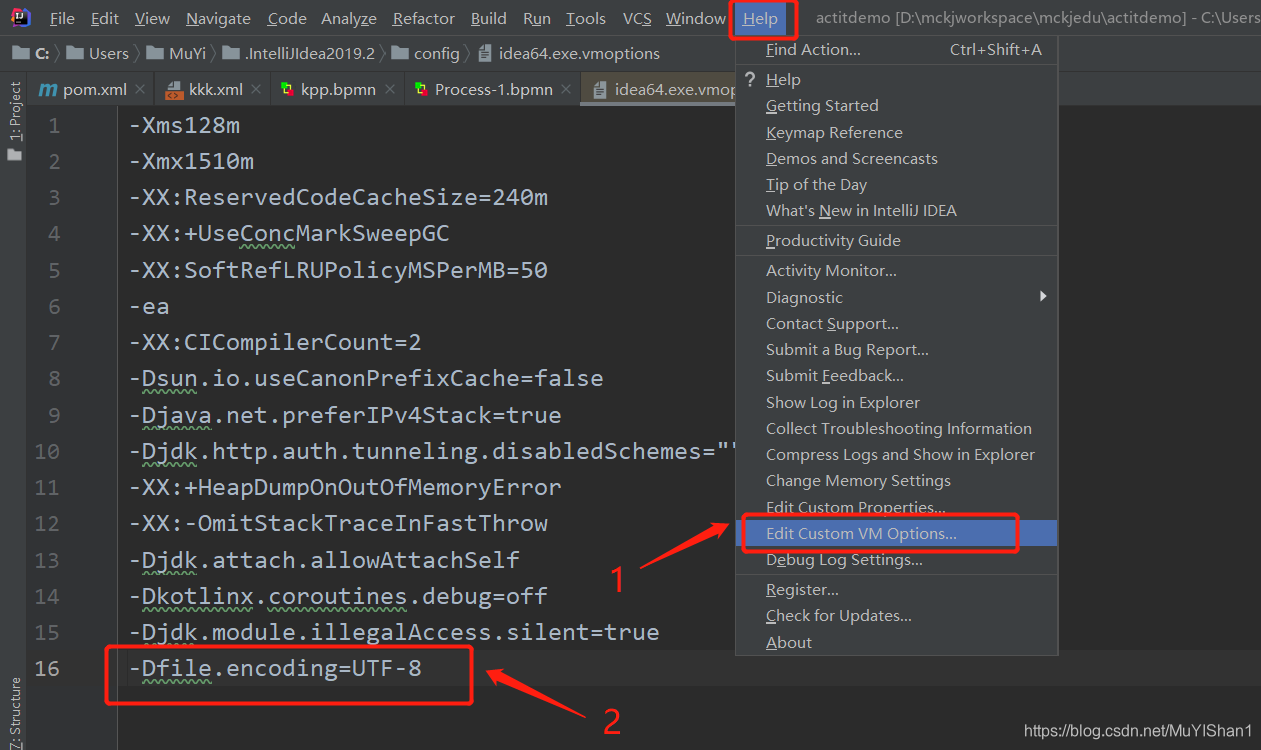The image size is (1261, 750).
Task: Close the pom.xml tab
Action: [140, 89]
